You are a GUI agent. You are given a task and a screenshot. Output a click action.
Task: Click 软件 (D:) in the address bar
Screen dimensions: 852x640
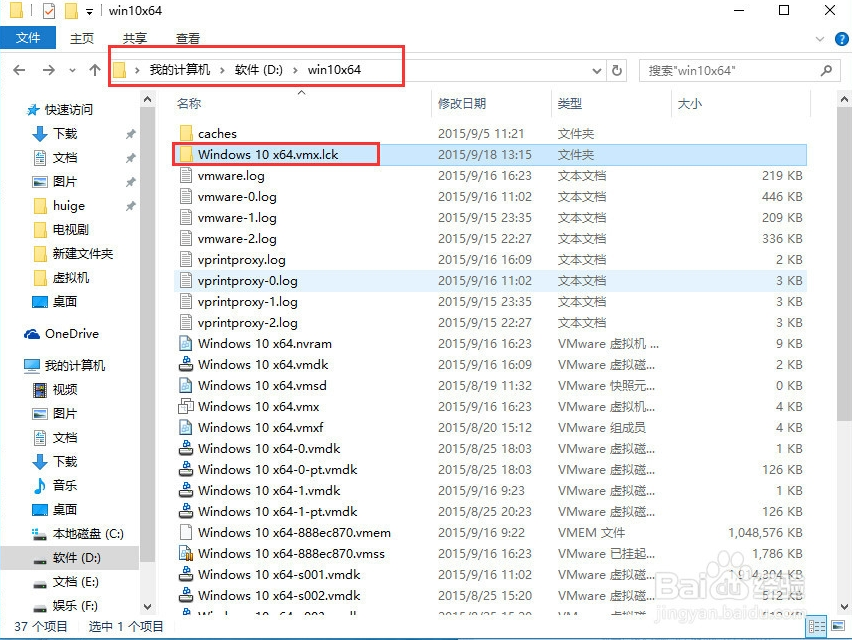point(259,70)
